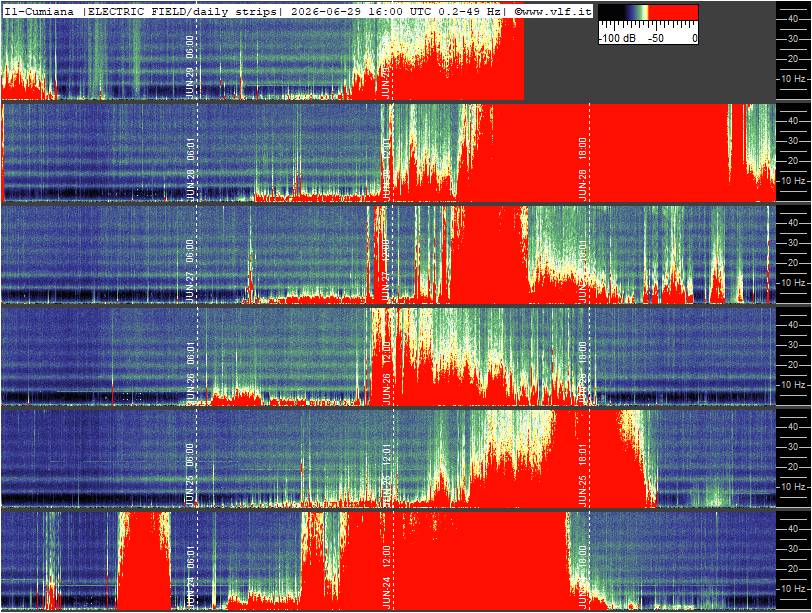The width and height of the screenshot is (812, 613).
Task: Click the -50 label on the color legend
Action: [x=656, y=38]
